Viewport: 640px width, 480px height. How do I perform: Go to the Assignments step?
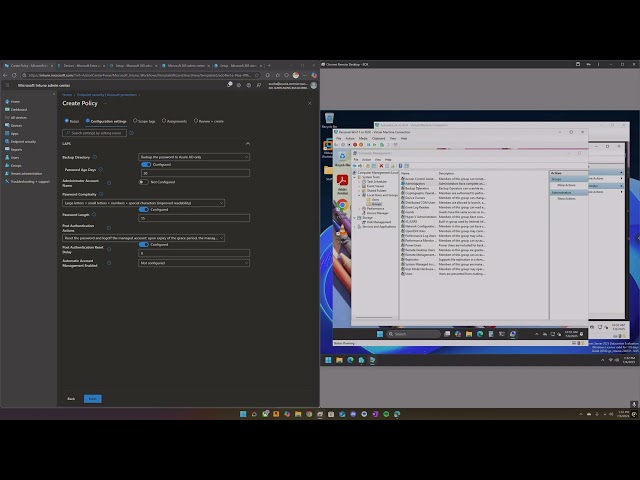(x=174, y=121)
